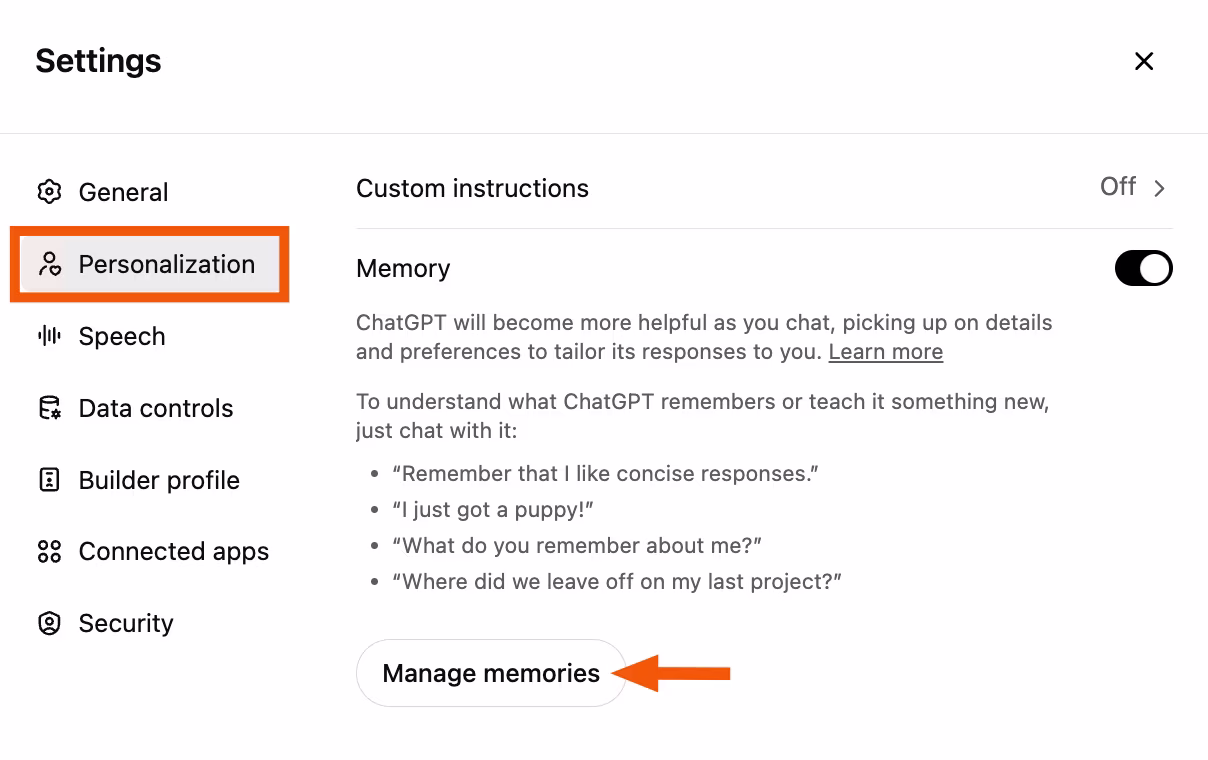1208x760 pixels.
Task: Click the Builder profile badge icon
Action: tap(49, 480)
